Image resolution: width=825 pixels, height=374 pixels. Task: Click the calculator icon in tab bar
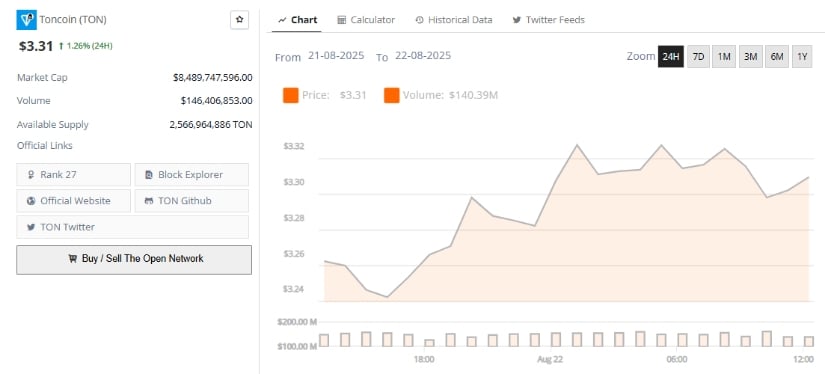click(341, 20)
